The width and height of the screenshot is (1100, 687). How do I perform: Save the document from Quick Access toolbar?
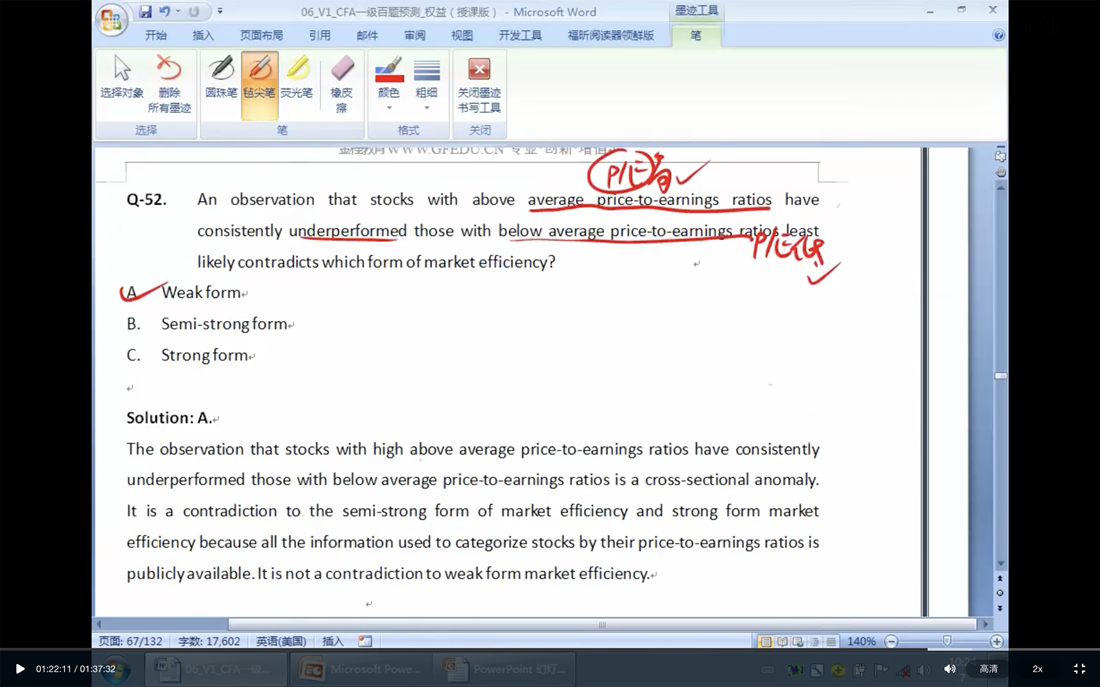[145, 11]
